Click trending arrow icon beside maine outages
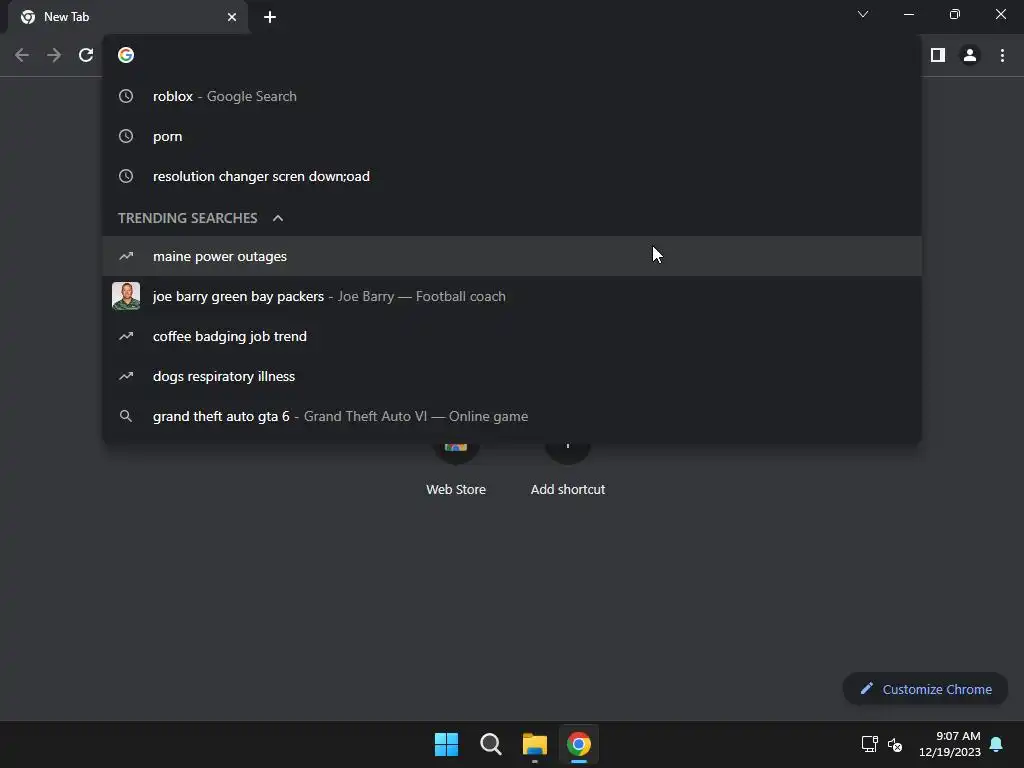Screen dimensions: 1024x768 (x=125, y=256)
